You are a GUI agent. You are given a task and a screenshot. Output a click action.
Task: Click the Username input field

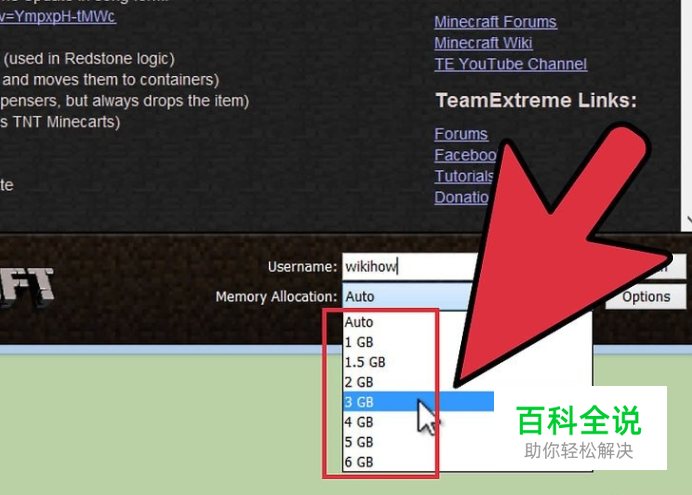pos(410,266)
